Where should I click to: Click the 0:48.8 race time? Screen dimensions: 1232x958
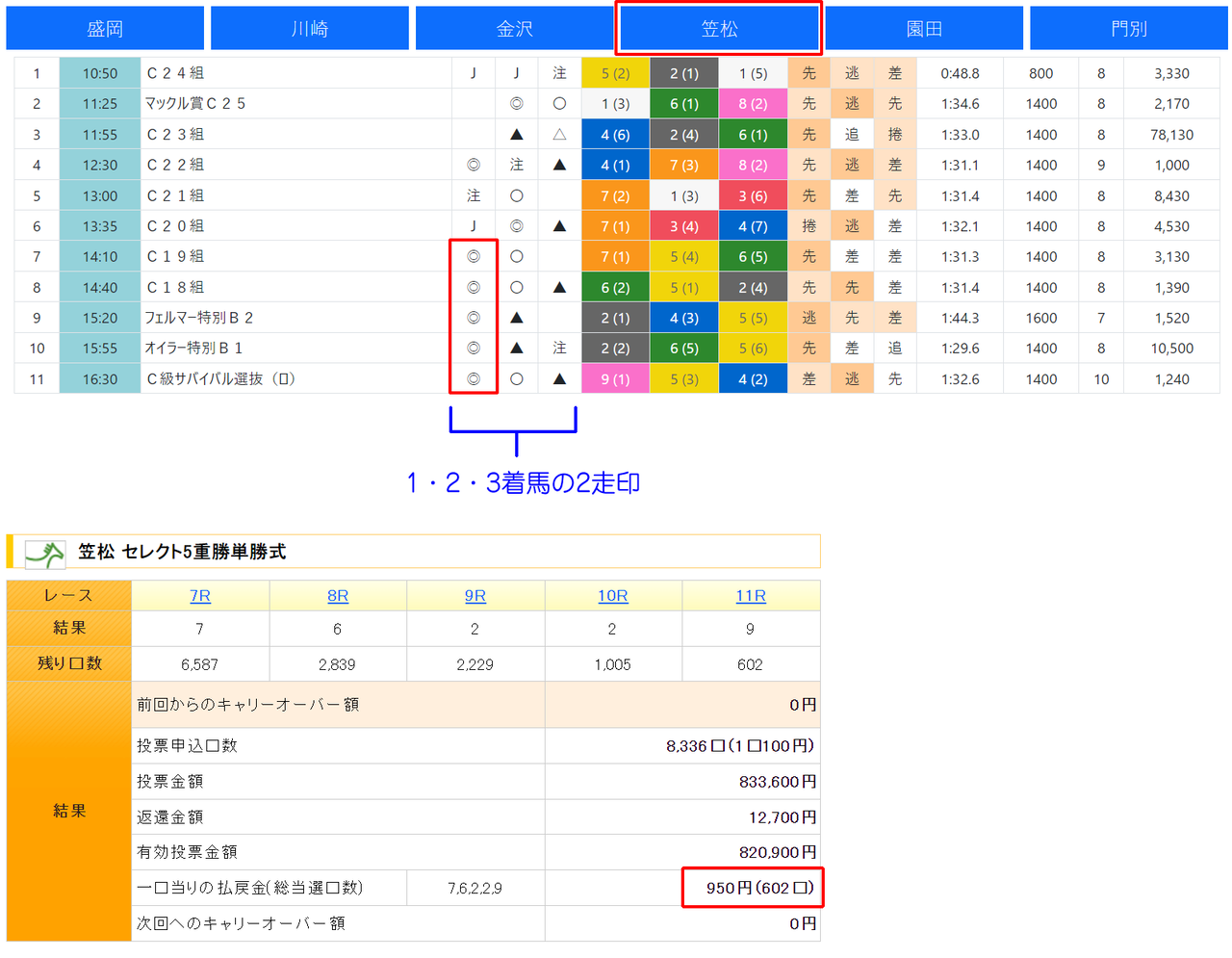tap(961, 73)
